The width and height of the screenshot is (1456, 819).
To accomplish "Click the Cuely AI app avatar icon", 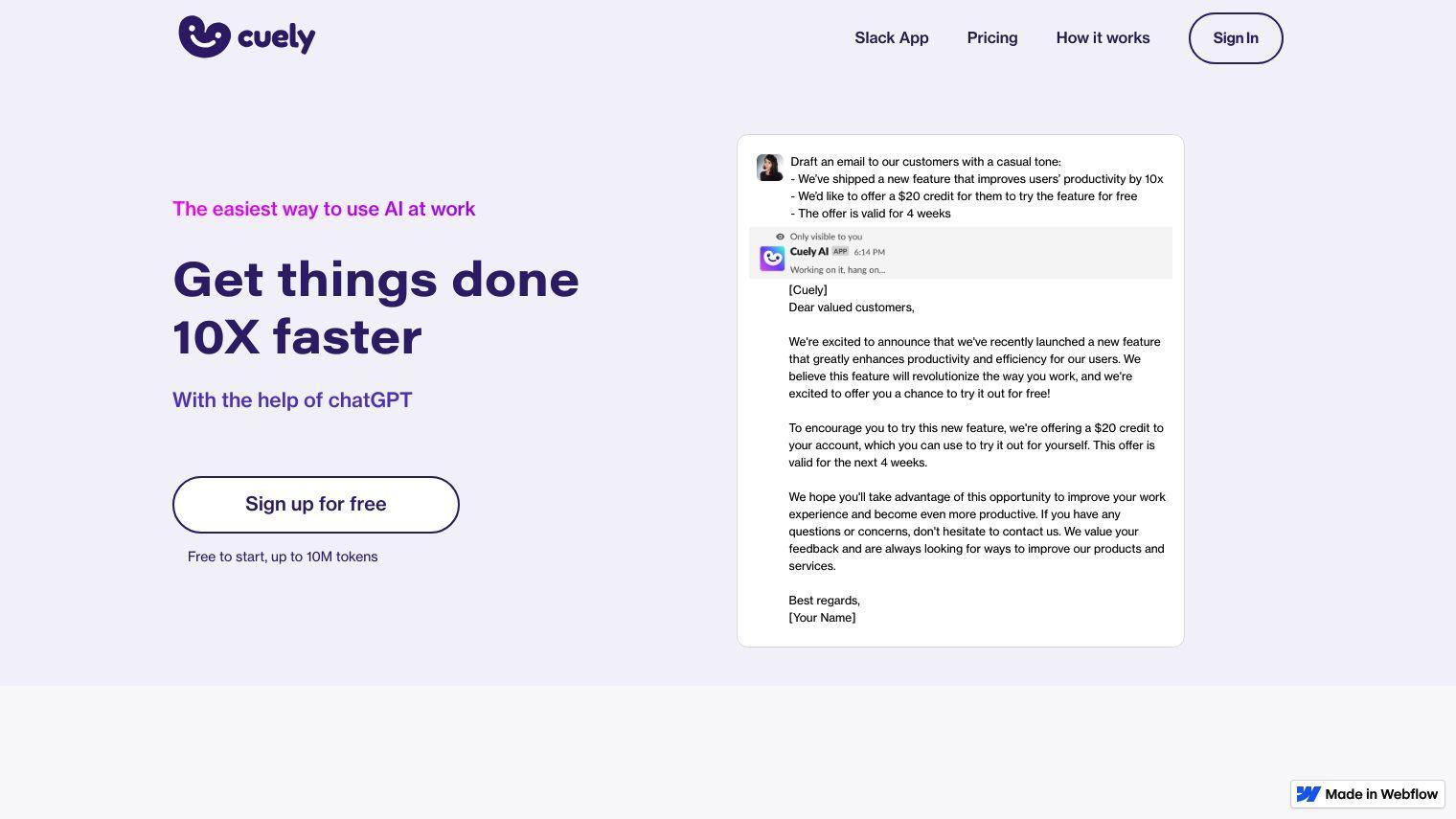I will (772, 259).
